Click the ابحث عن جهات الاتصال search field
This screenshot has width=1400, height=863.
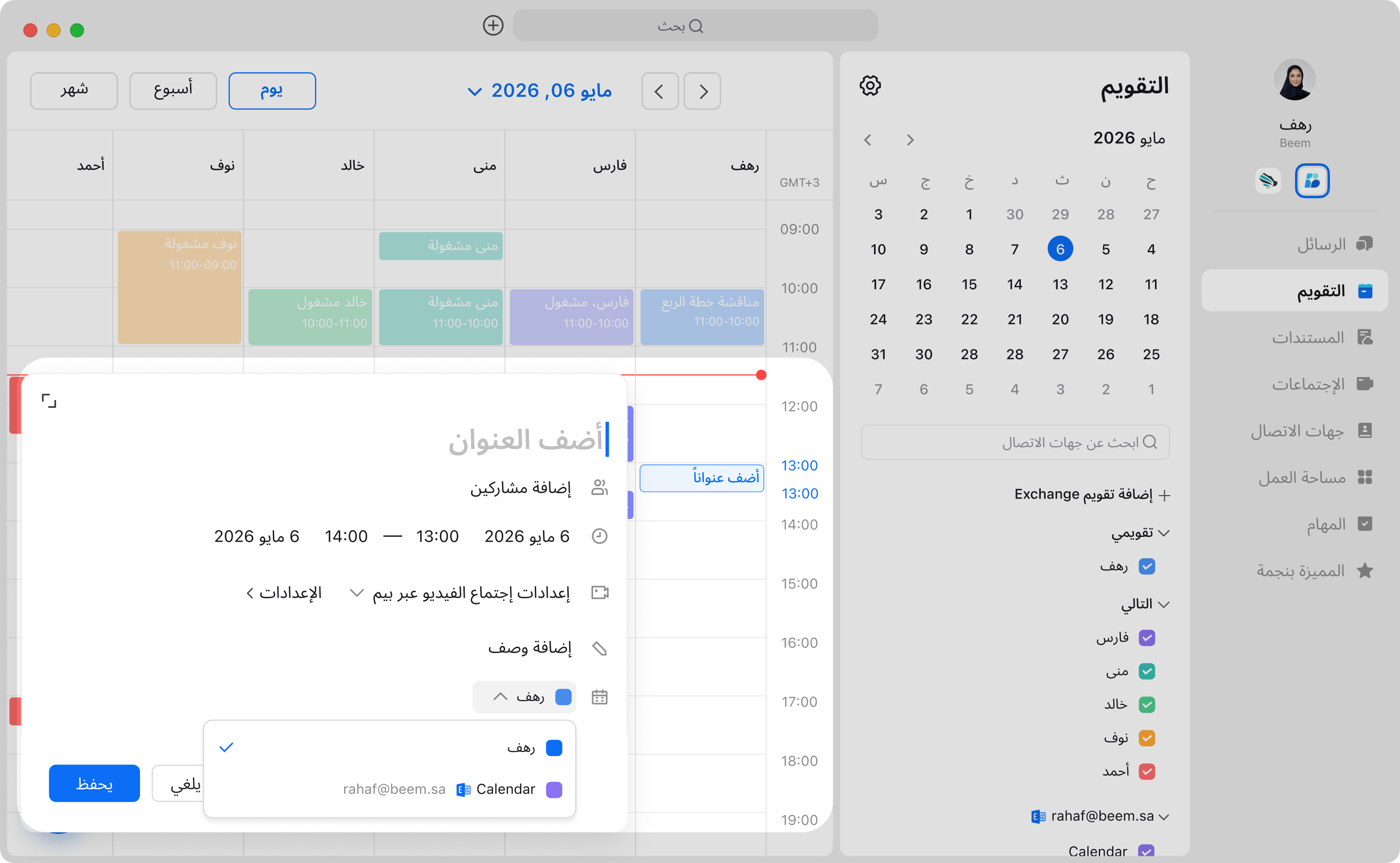pos(1015,442)
